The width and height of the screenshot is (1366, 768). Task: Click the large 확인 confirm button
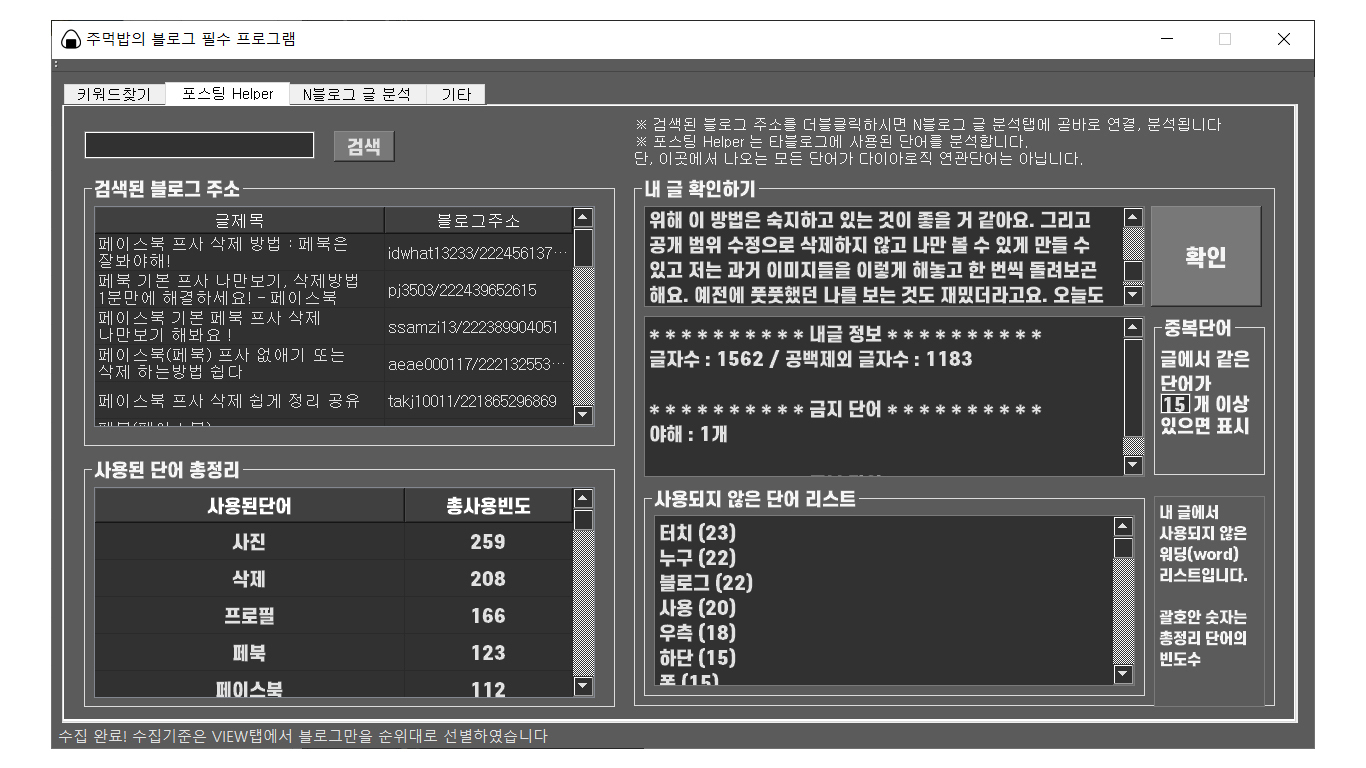point(1205,256)
